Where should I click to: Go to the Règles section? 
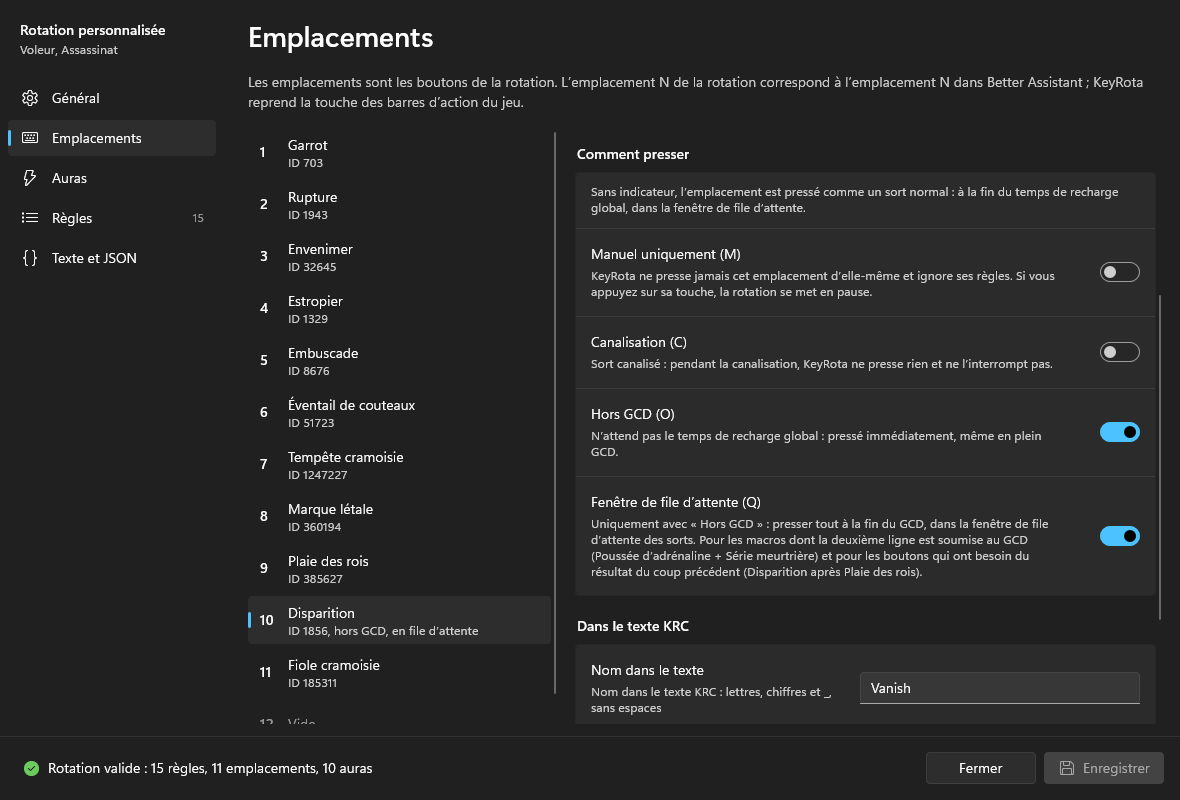tap(111, 217)
